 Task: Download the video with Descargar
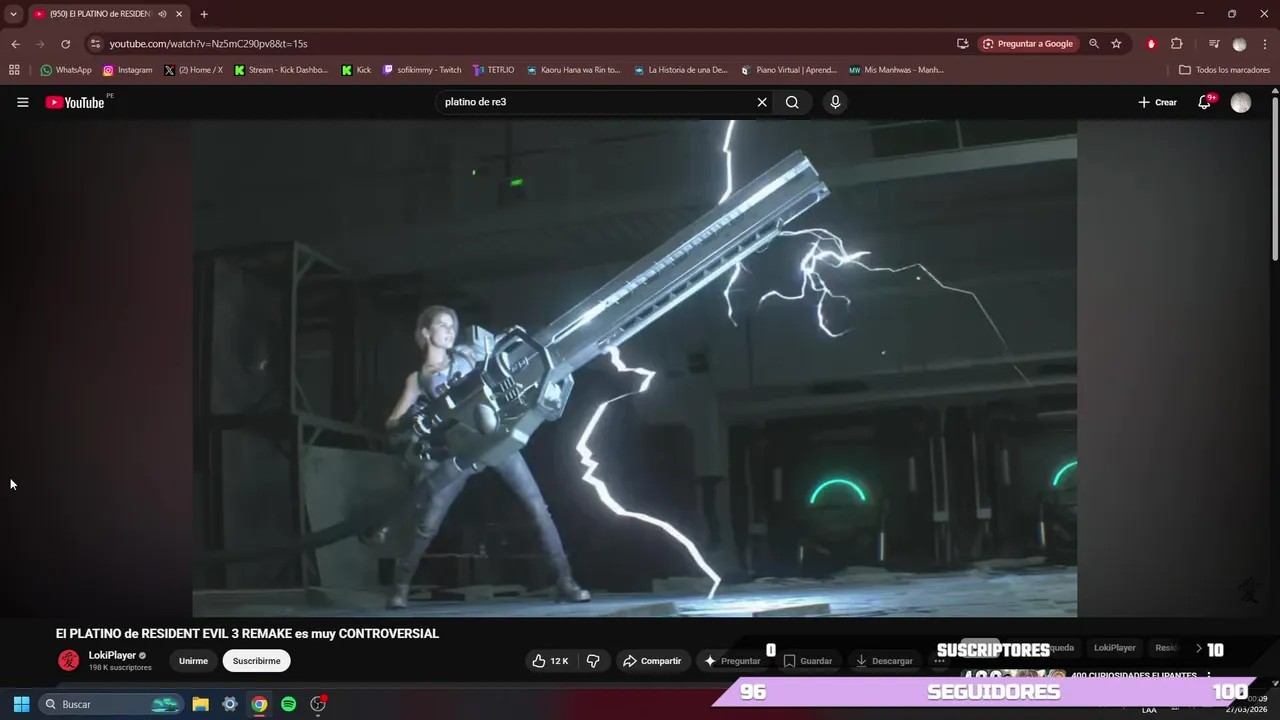884,661
